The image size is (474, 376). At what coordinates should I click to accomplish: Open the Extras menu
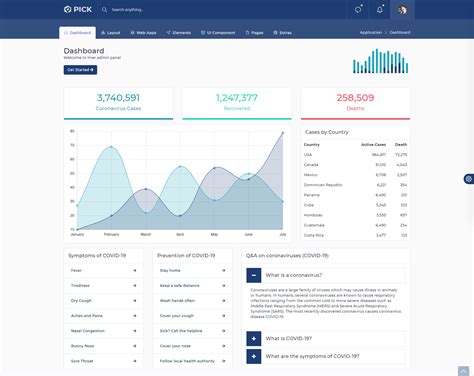pyautogui.click(x=282, y=33)
